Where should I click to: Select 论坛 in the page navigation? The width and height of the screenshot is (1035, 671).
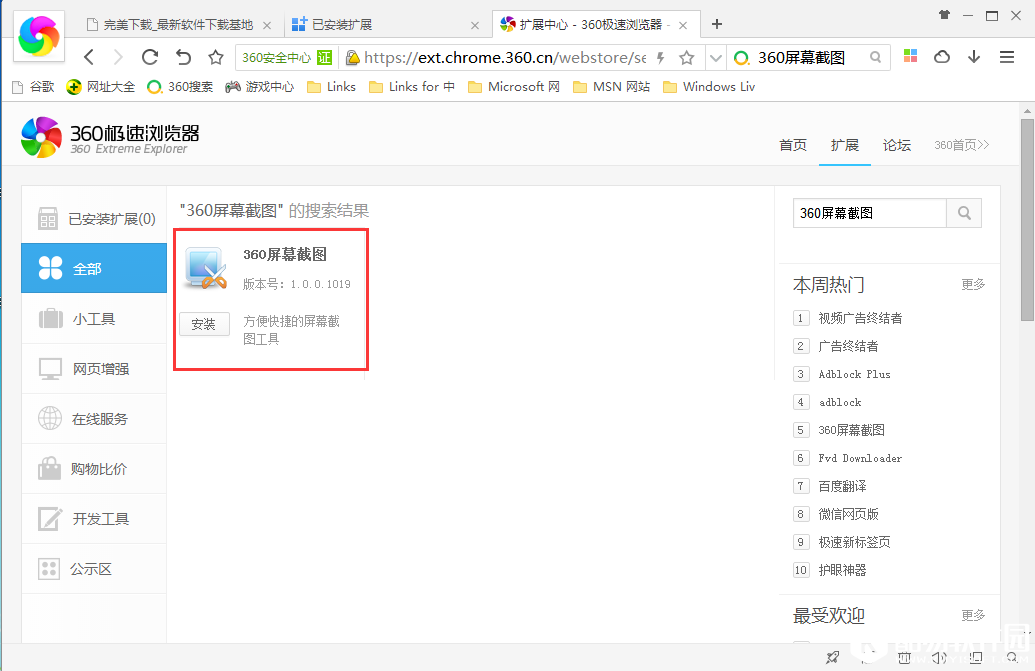pos(896,145)
